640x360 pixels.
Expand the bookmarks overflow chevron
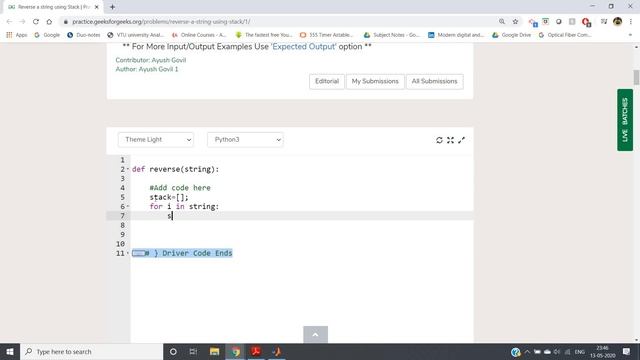(x=630, y=35)
